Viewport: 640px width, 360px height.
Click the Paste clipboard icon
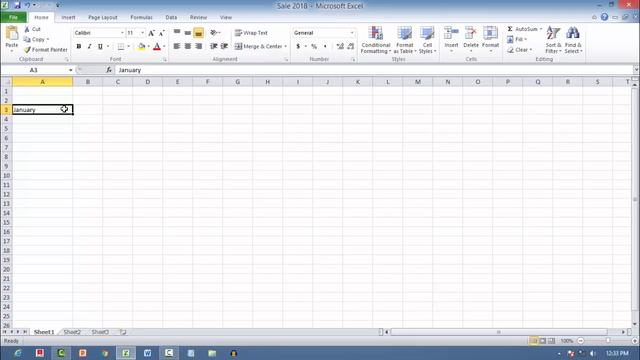[11, 33]
